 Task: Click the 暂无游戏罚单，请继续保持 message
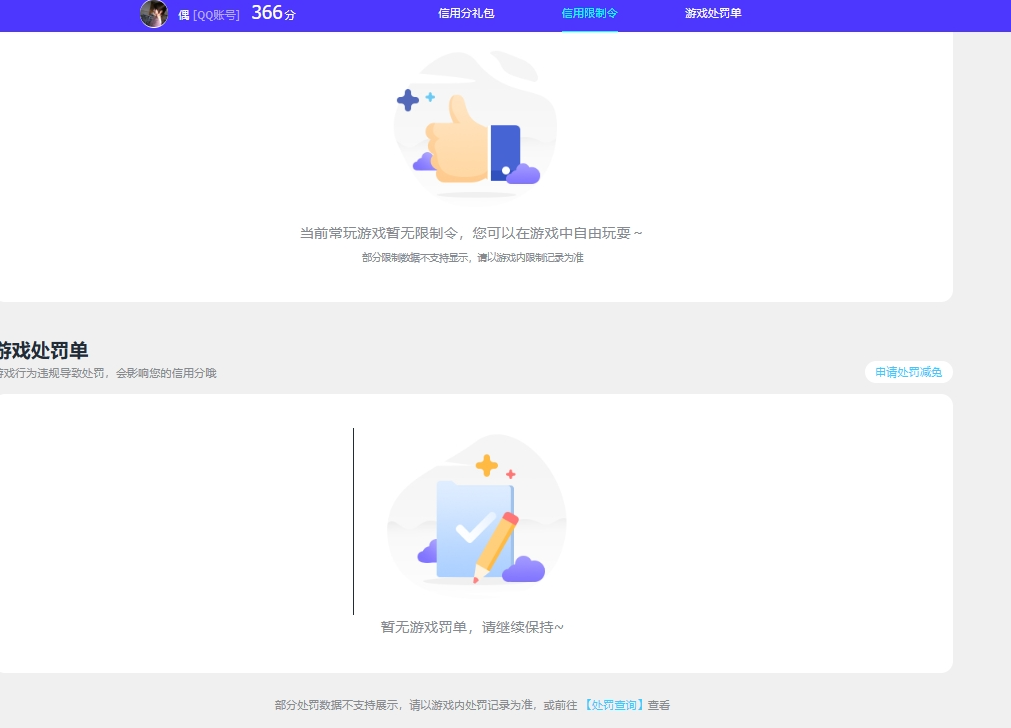coord(472,627)
